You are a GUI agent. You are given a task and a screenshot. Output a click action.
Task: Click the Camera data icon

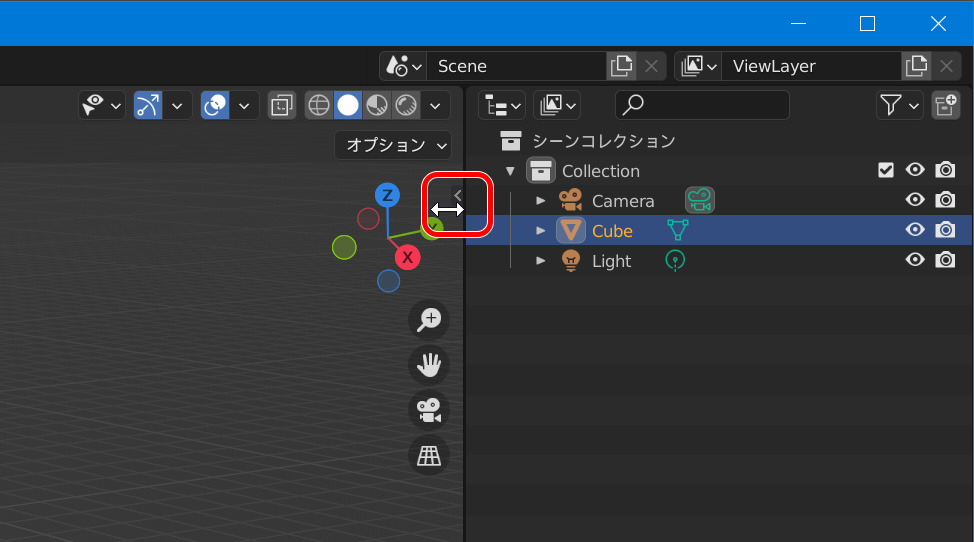(x=699, y=201)
